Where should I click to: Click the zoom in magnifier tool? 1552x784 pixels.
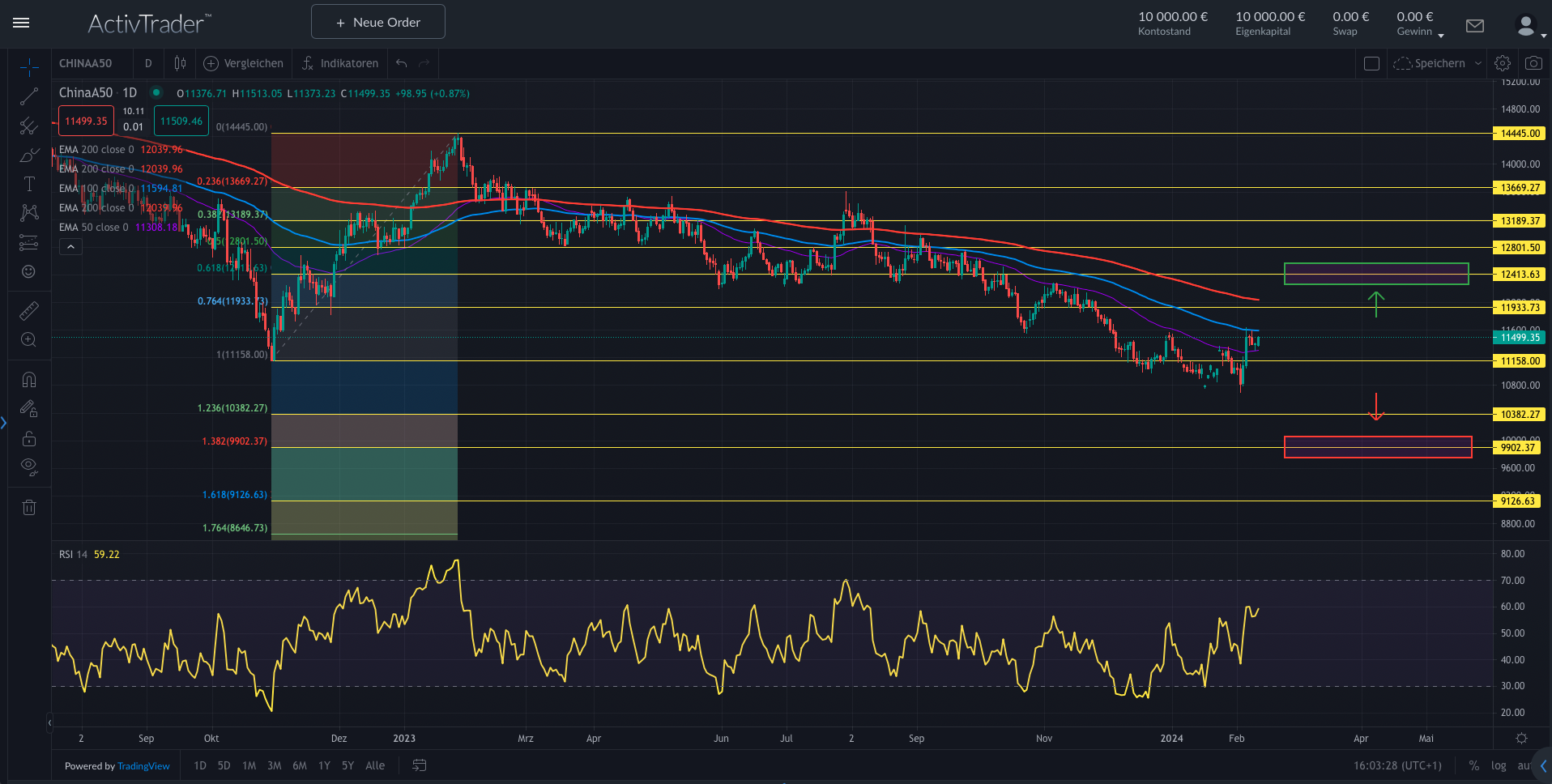(x=29, y=340)
